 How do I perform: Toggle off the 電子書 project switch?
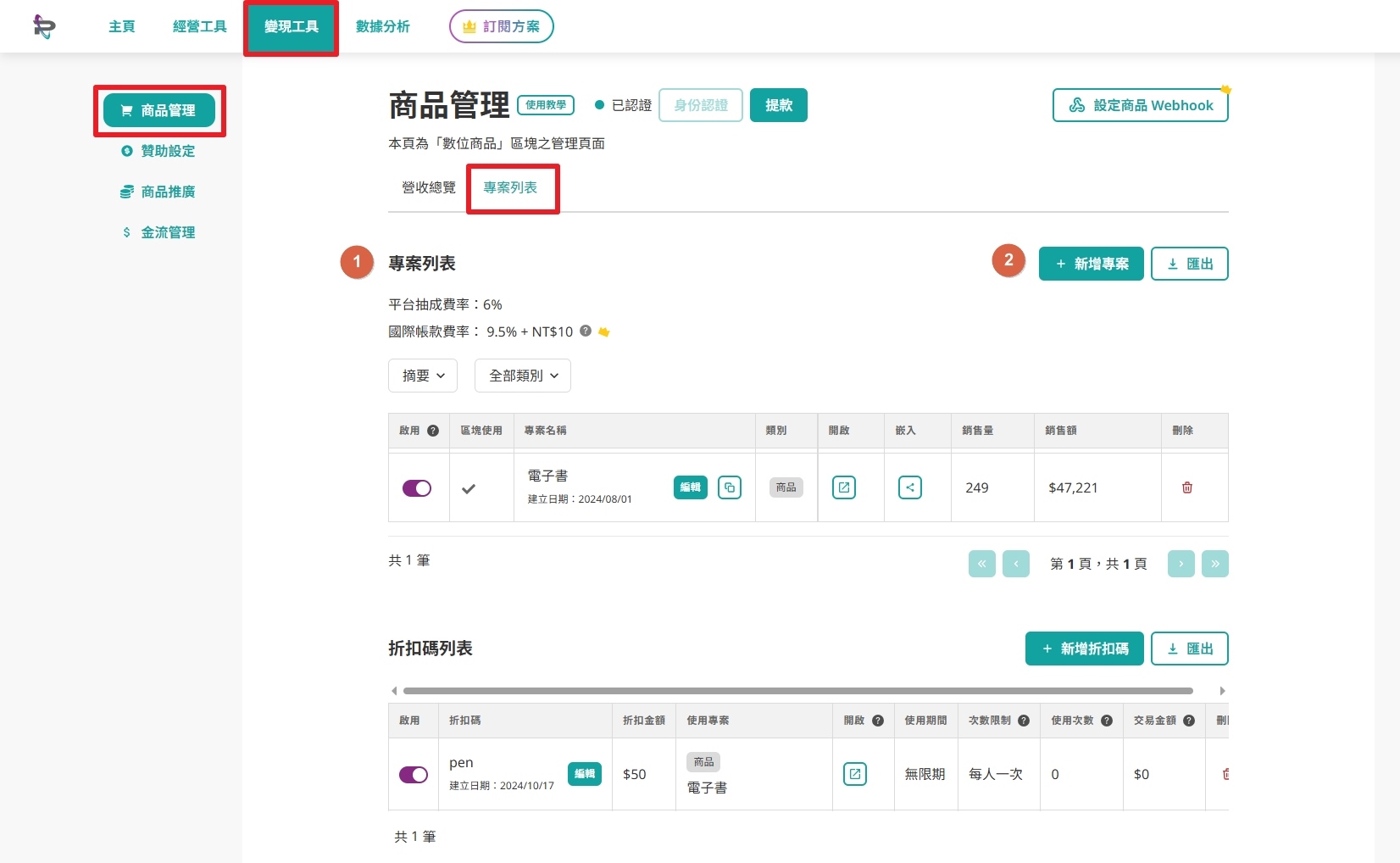417,488
